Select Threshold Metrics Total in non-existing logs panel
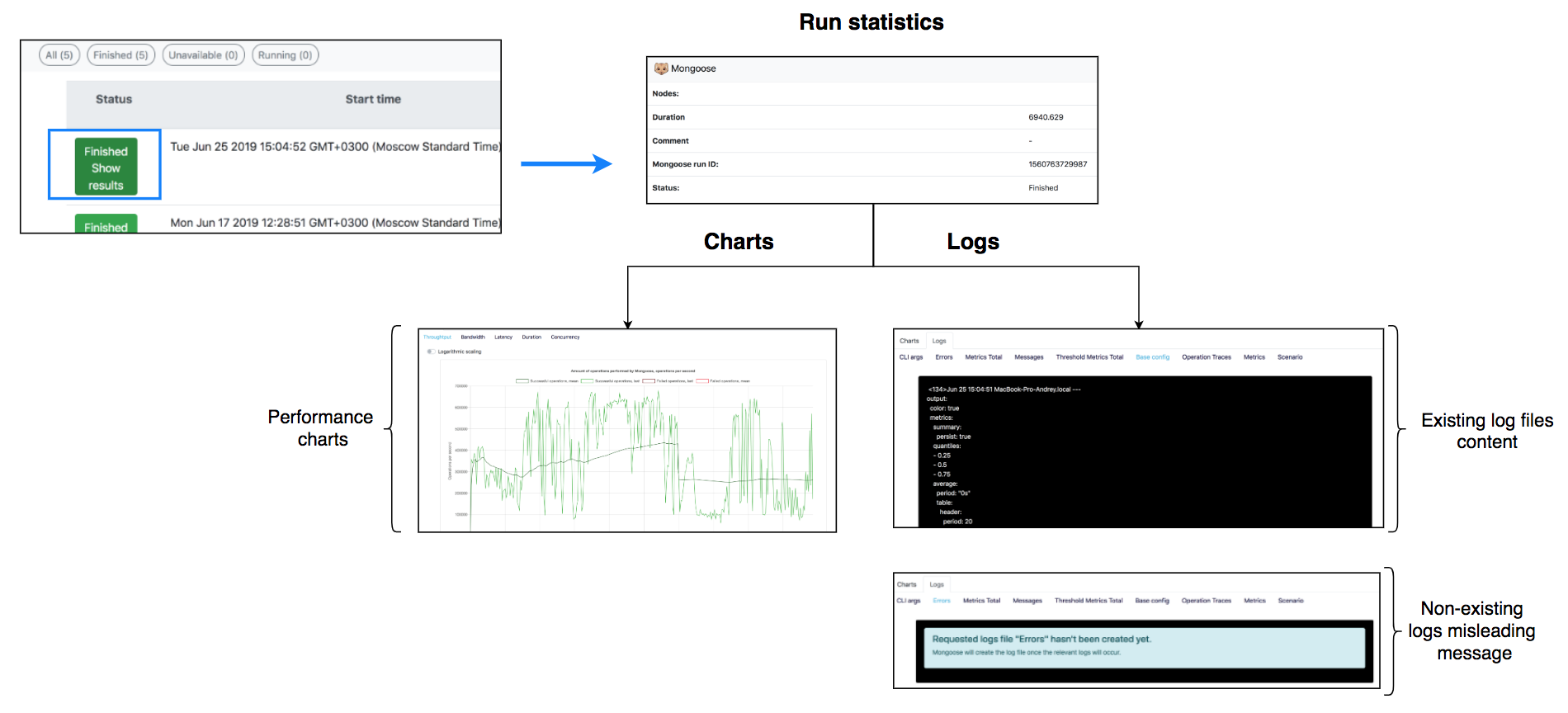 (x=1089, y=601)
